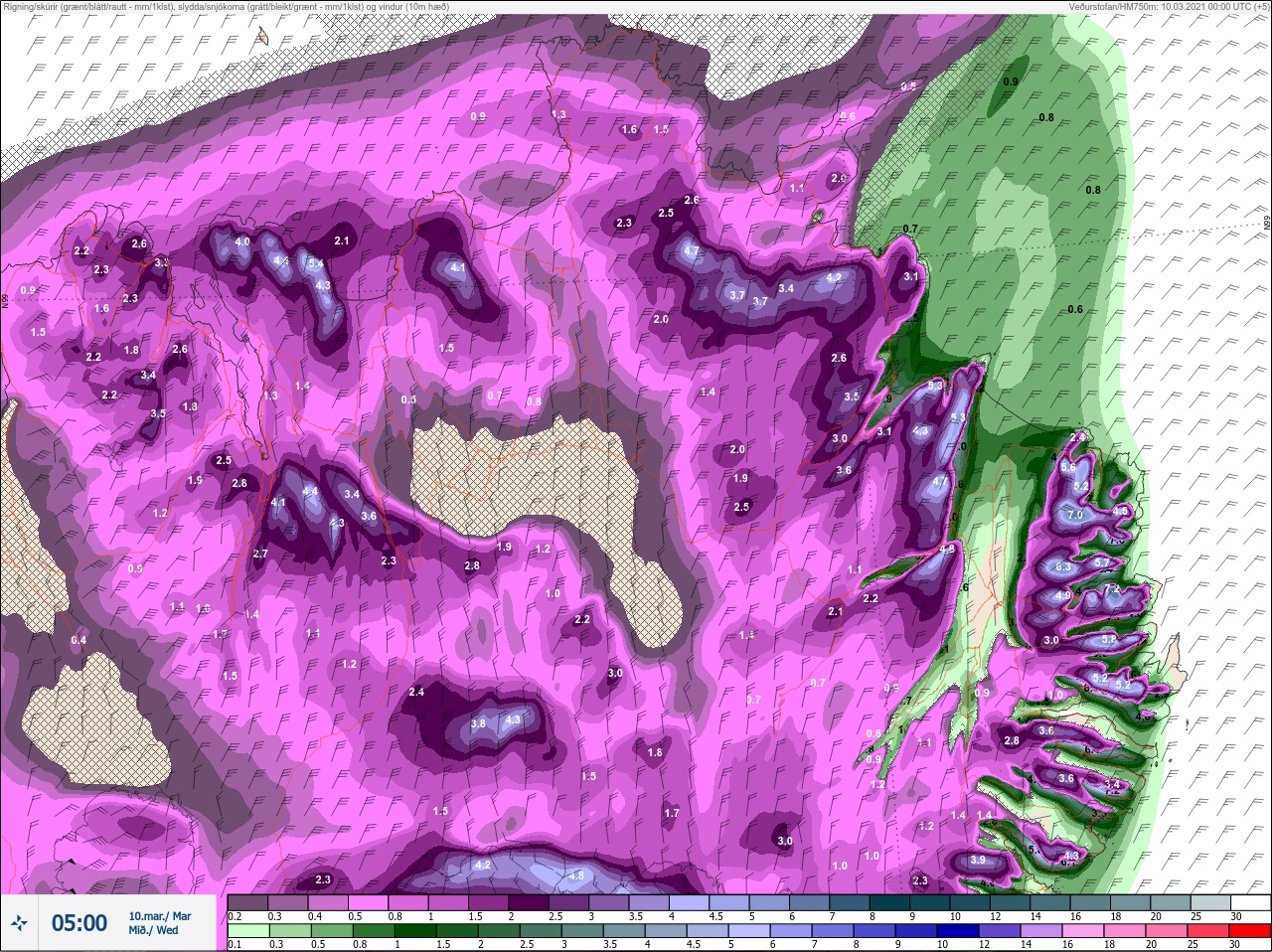Click the '6.3' precipitation value on the map
The height and width of the screenshot is (952, 1272).
[1062, 566]
